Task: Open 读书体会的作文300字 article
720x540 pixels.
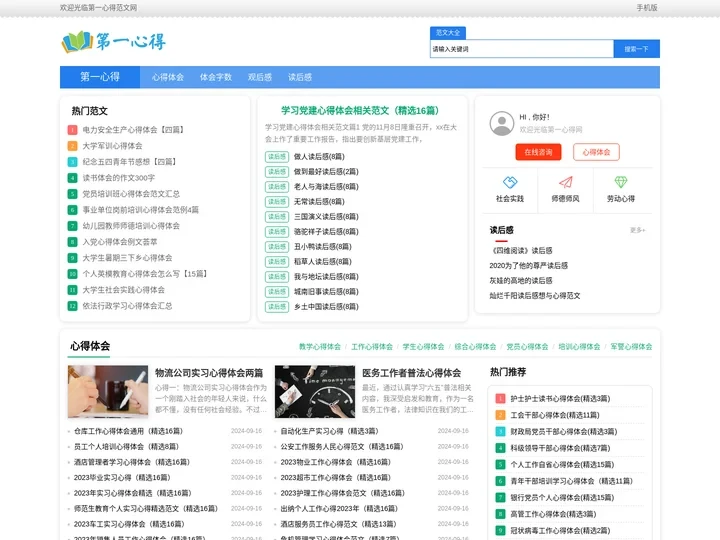Action: (x=118, y=178)
